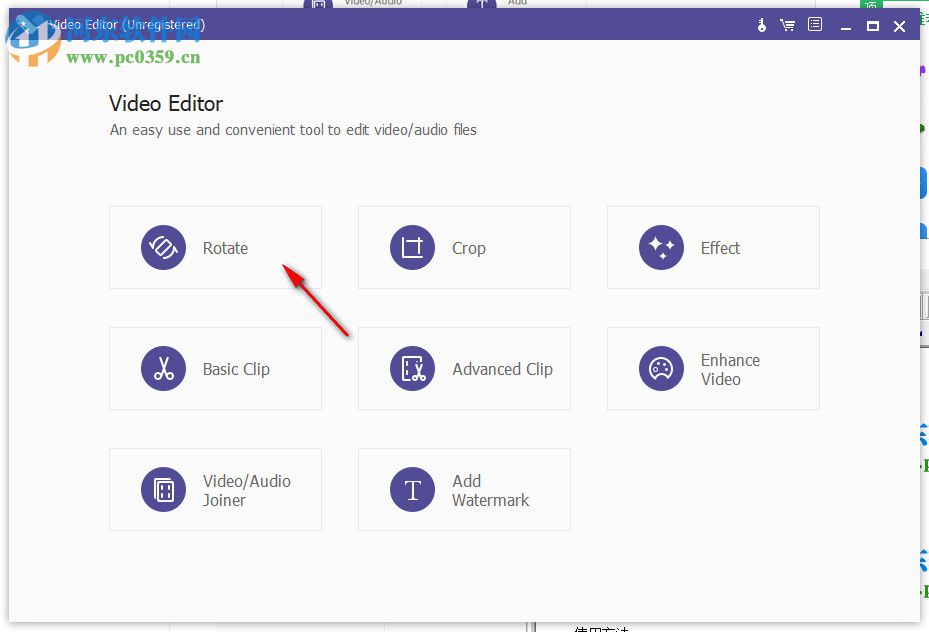This screenshot has width=929, height=632.
Task: Open the Effect tool
Action: (x=661, y=247)
